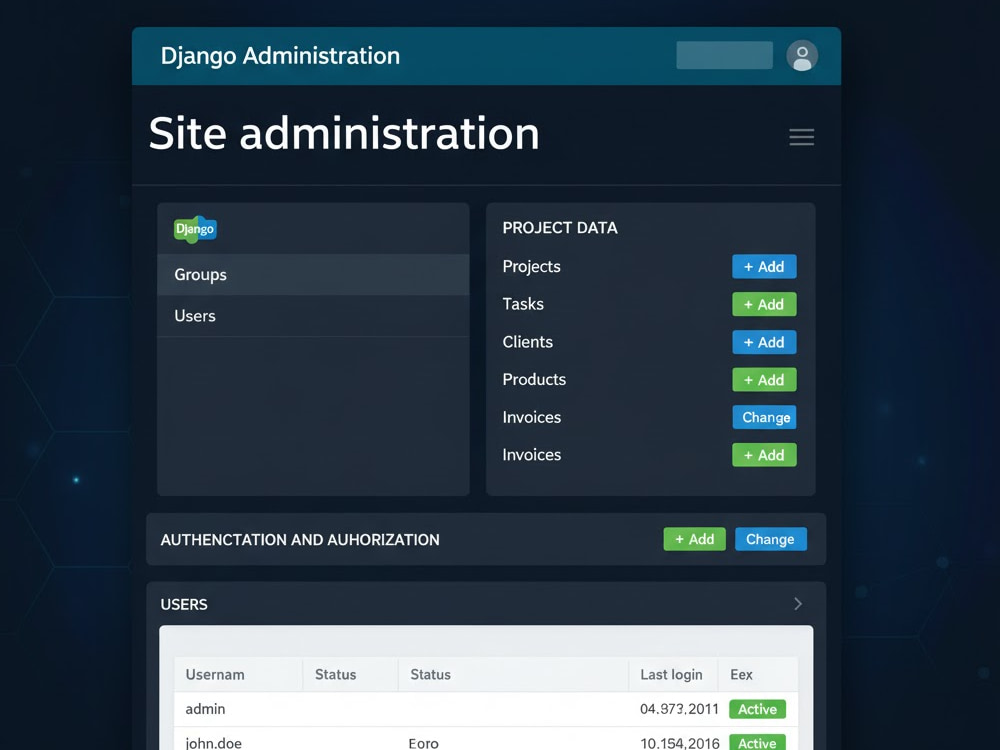Open the admin user row

(486, 709)
